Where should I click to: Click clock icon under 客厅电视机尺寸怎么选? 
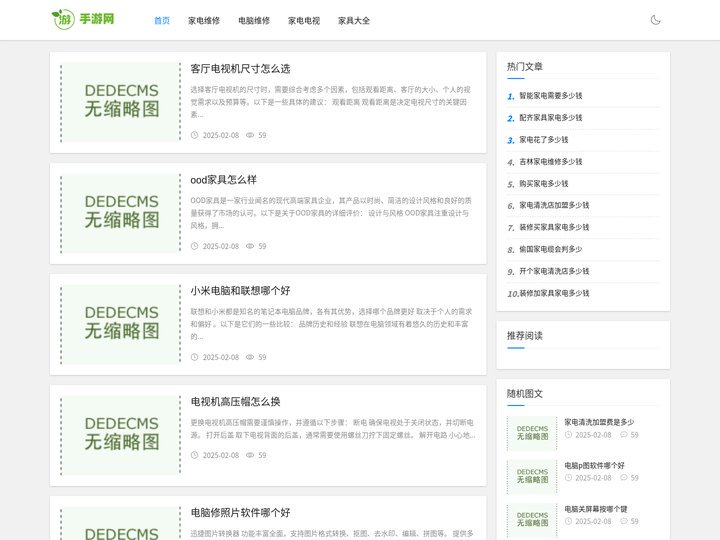(x=194, y=135)
